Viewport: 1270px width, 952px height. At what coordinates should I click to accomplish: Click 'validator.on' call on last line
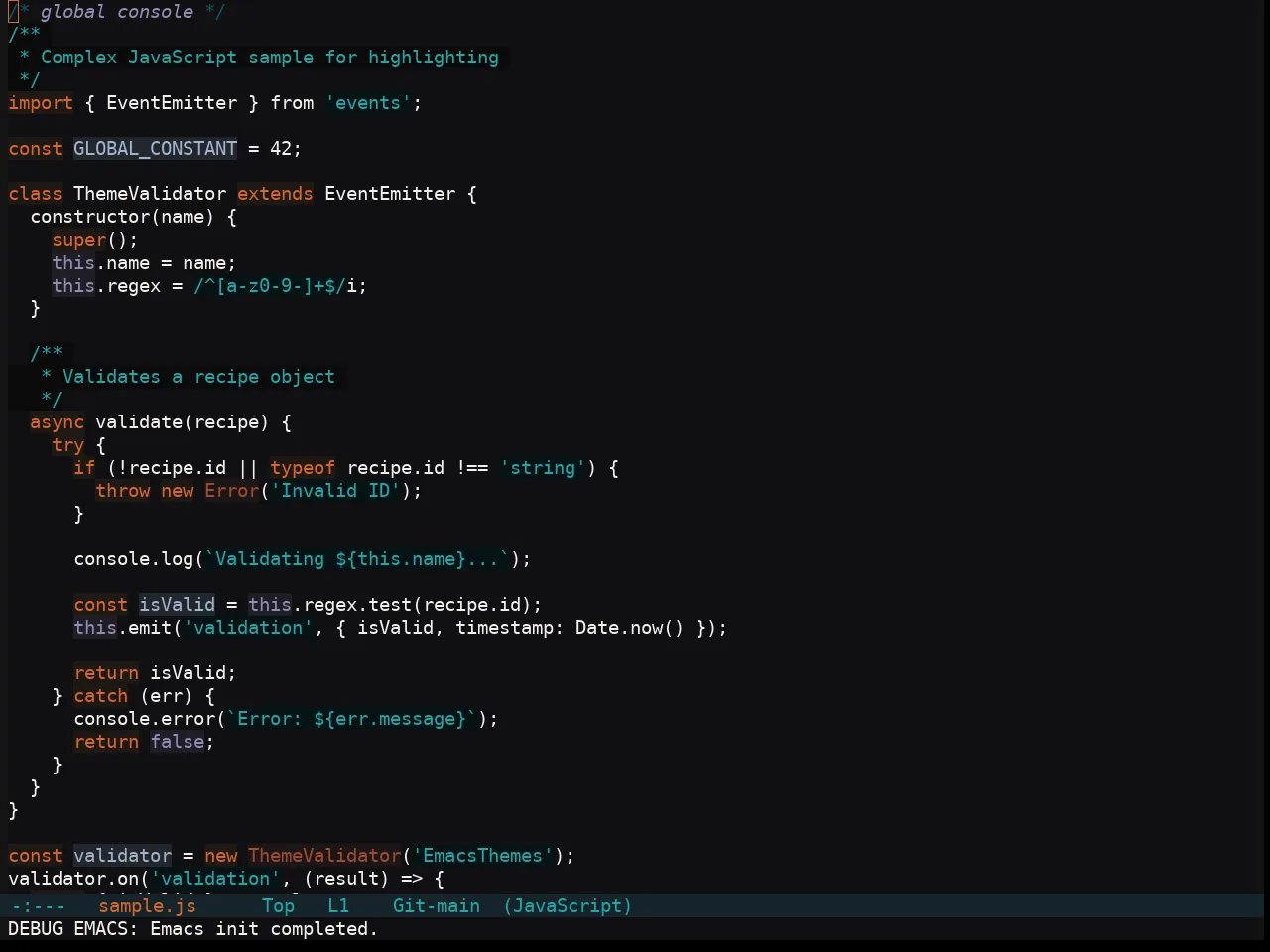(x=73, y=879)
